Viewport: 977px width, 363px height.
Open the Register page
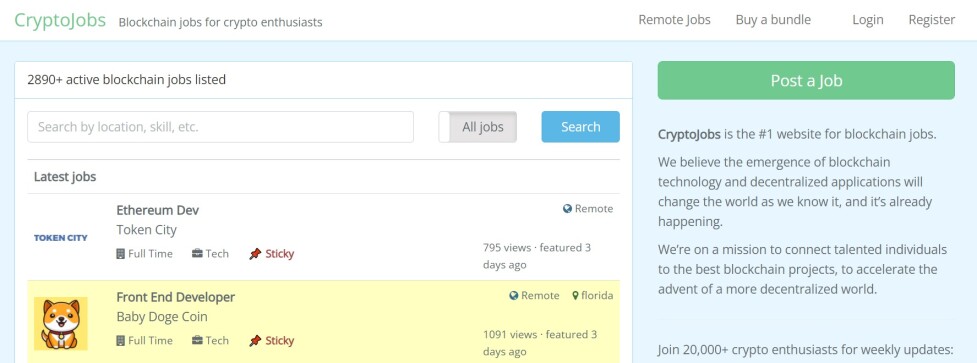pyautogui.click(x=932, y=20)
